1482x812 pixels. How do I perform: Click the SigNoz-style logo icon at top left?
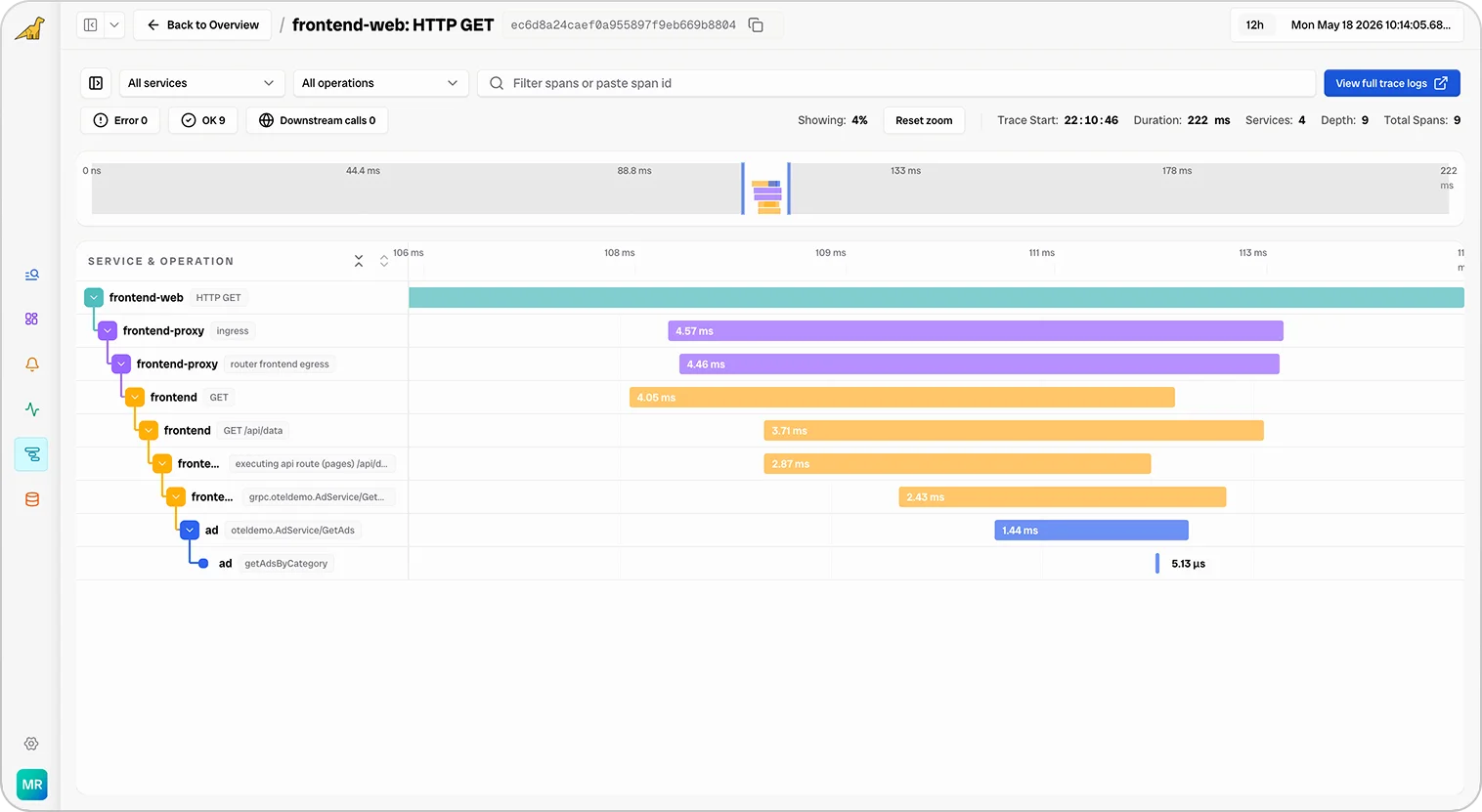coord(30,28)
